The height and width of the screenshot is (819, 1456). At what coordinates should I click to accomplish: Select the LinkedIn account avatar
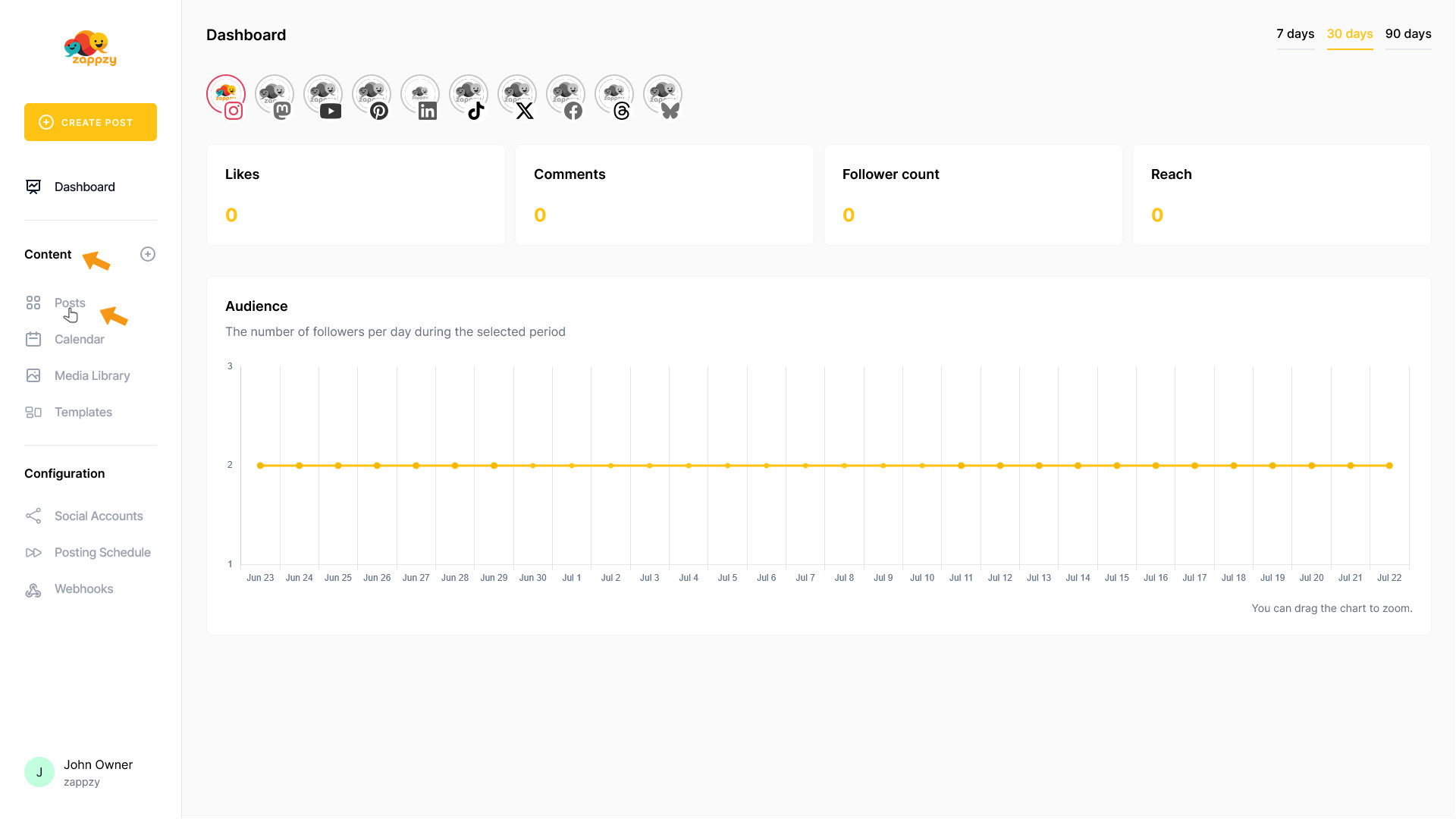[420, 95]
